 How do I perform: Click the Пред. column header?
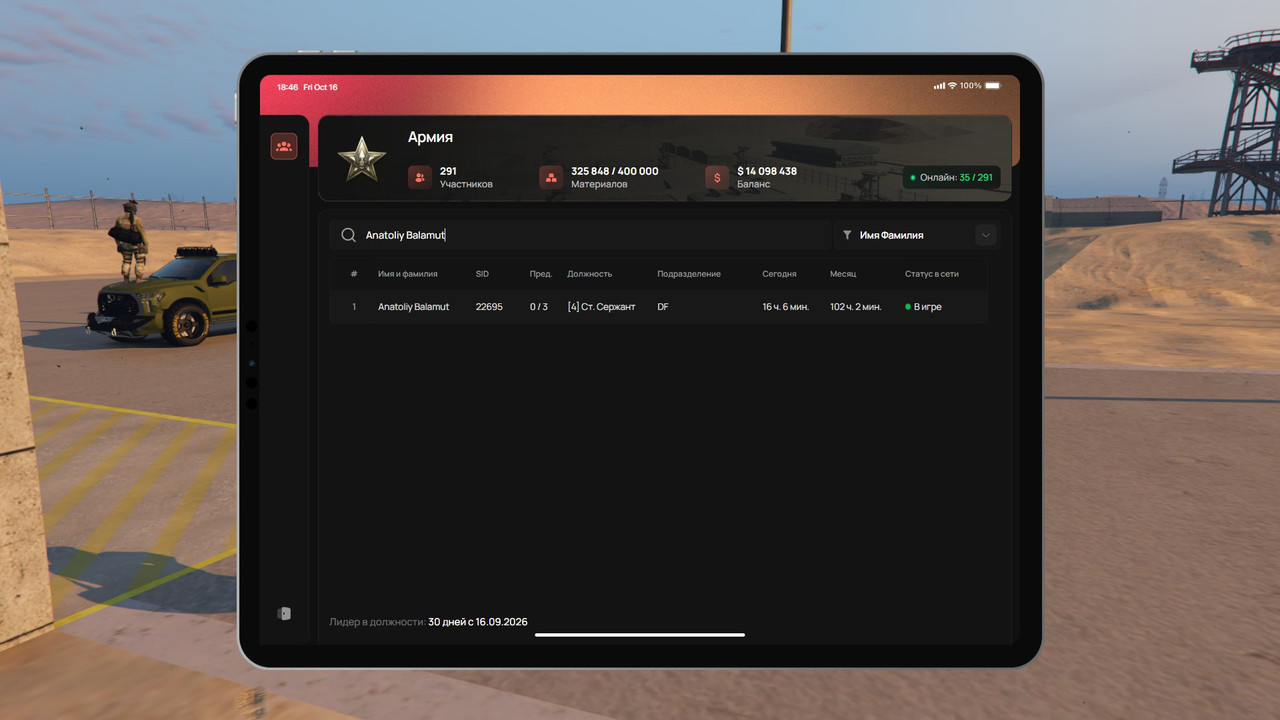tap(541, 274)
